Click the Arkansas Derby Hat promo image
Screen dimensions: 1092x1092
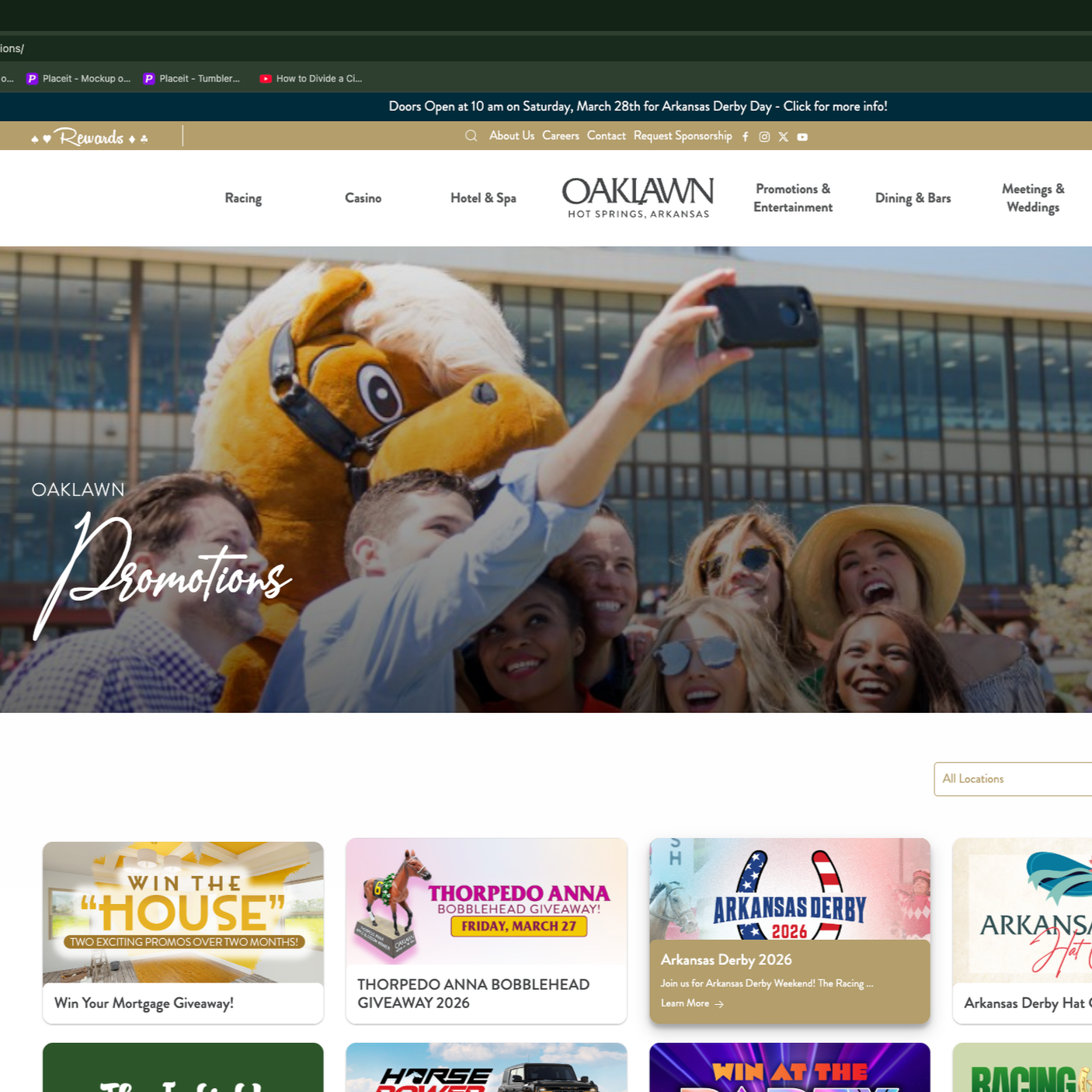[1022, 911]
